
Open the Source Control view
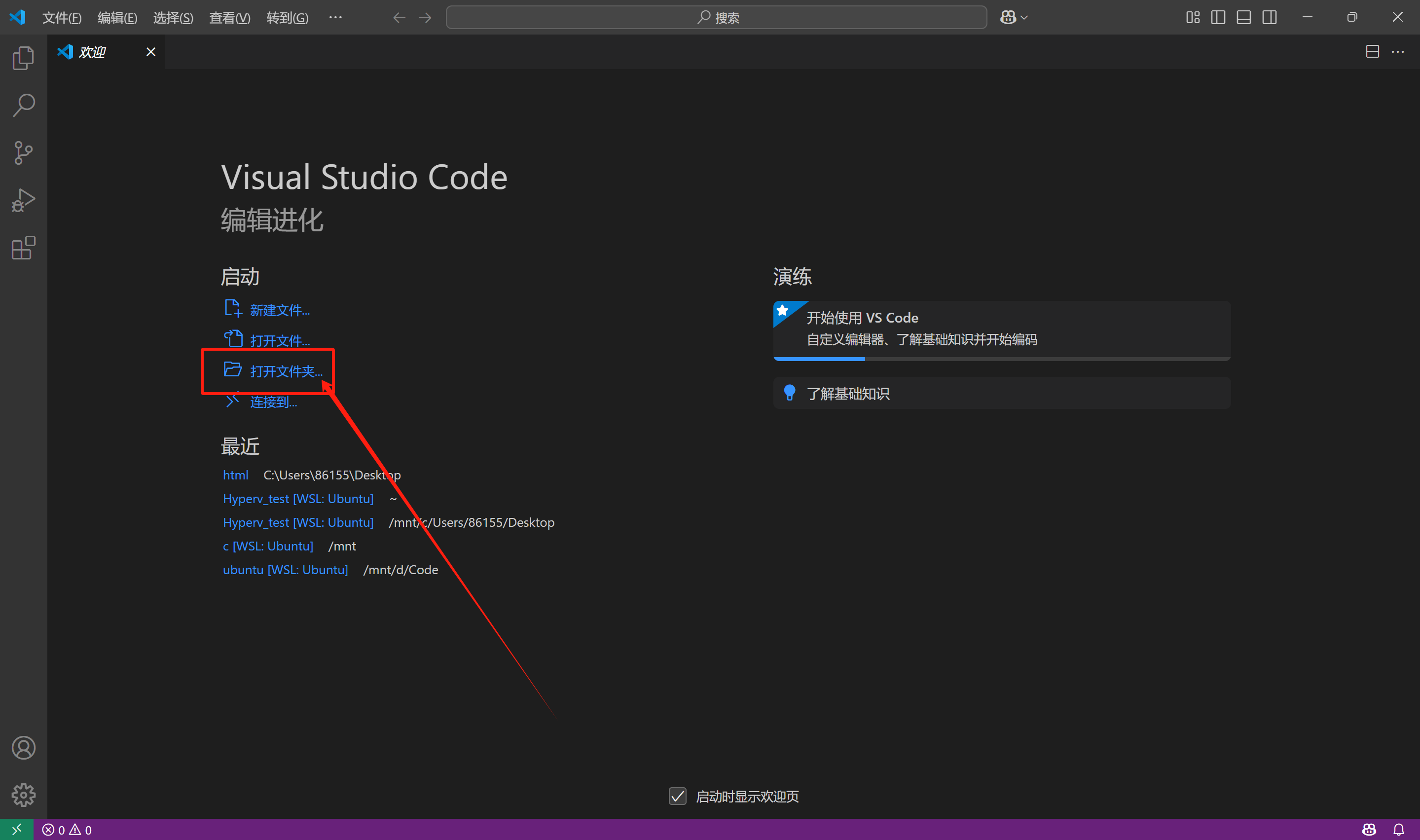(23, 153)
